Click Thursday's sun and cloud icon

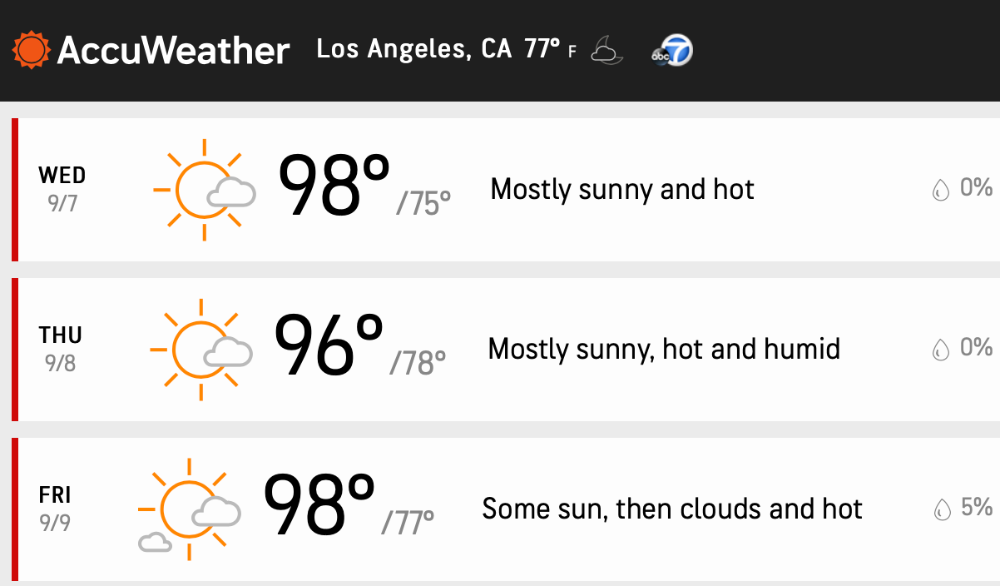(202, 349)
